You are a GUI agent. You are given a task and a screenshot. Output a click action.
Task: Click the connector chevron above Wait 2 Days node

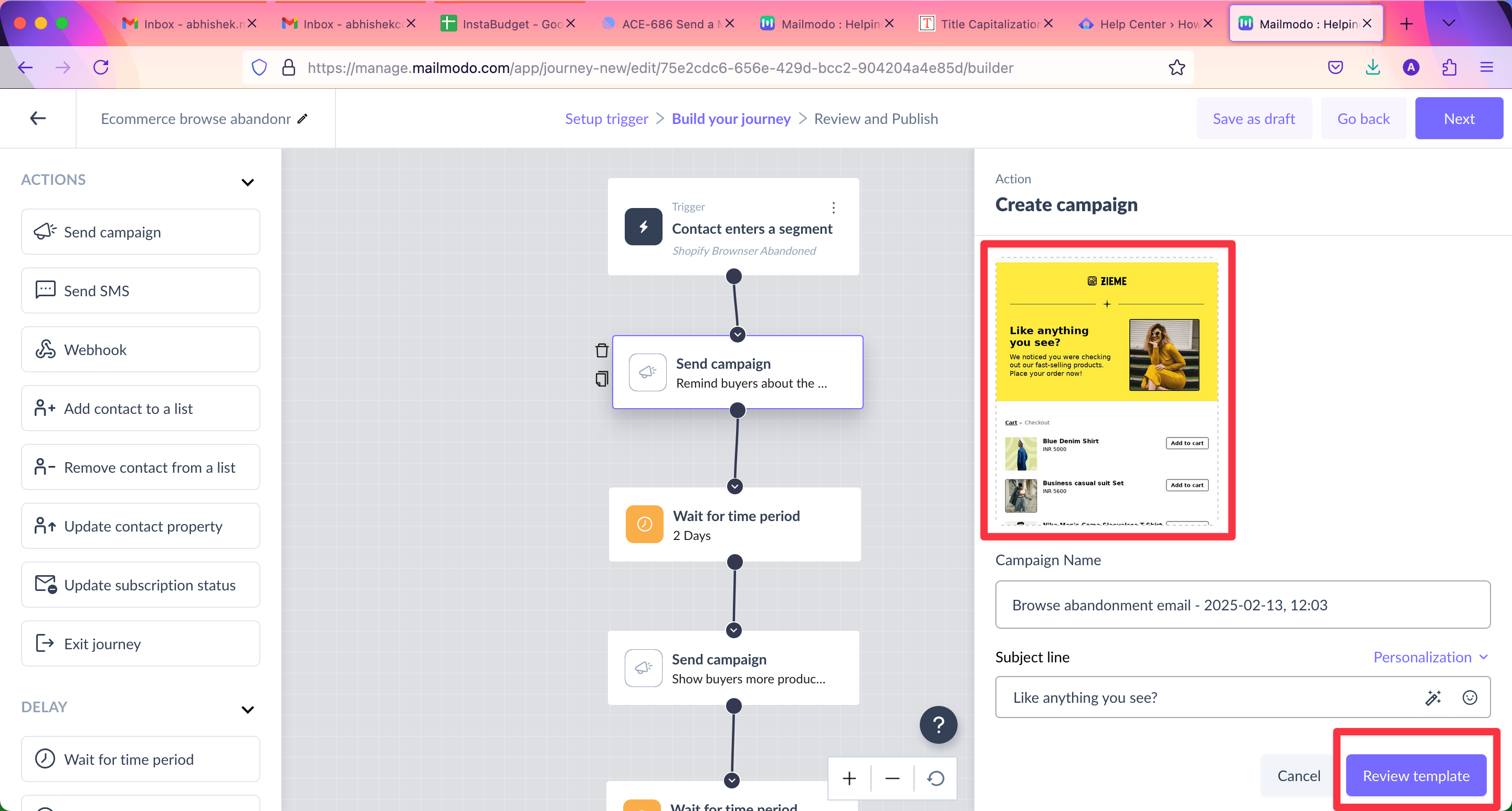point(734,486)
